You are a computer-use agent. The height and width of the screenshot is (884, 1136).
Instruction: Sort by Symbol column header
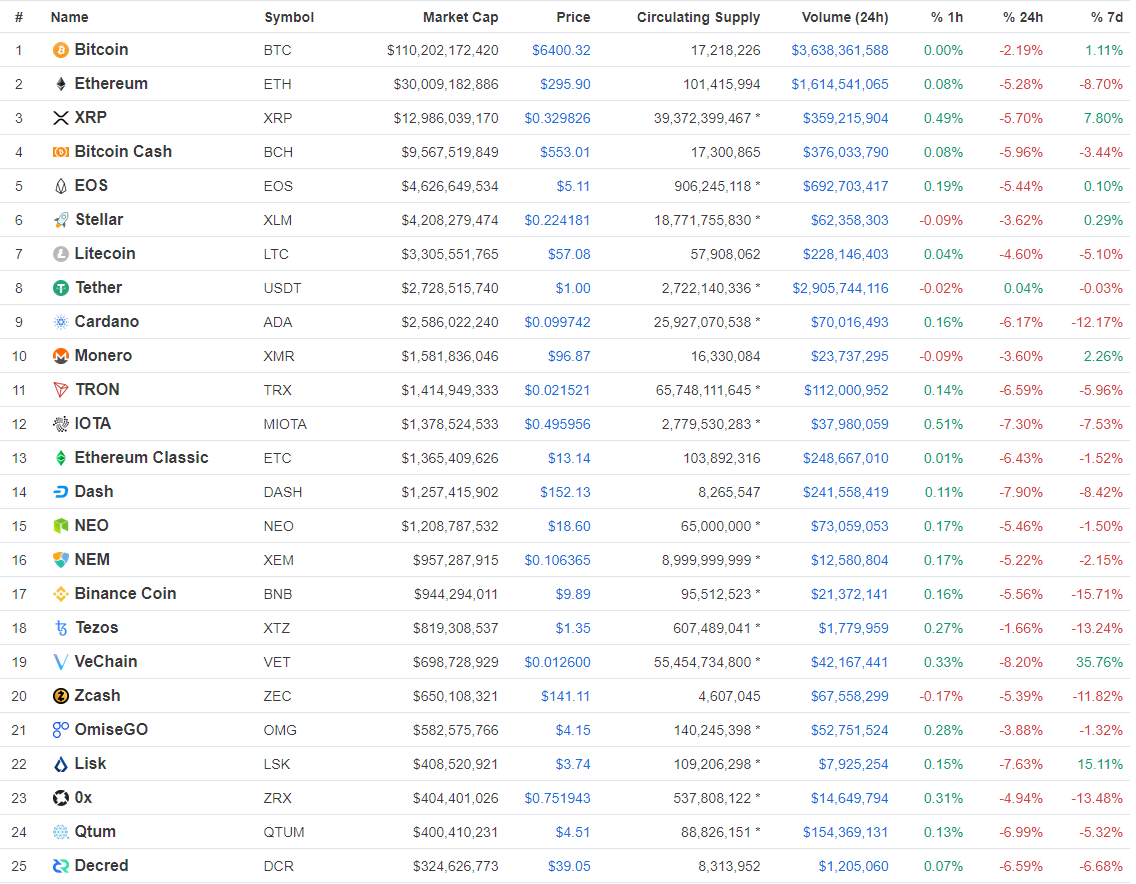[x=289, y=17]
